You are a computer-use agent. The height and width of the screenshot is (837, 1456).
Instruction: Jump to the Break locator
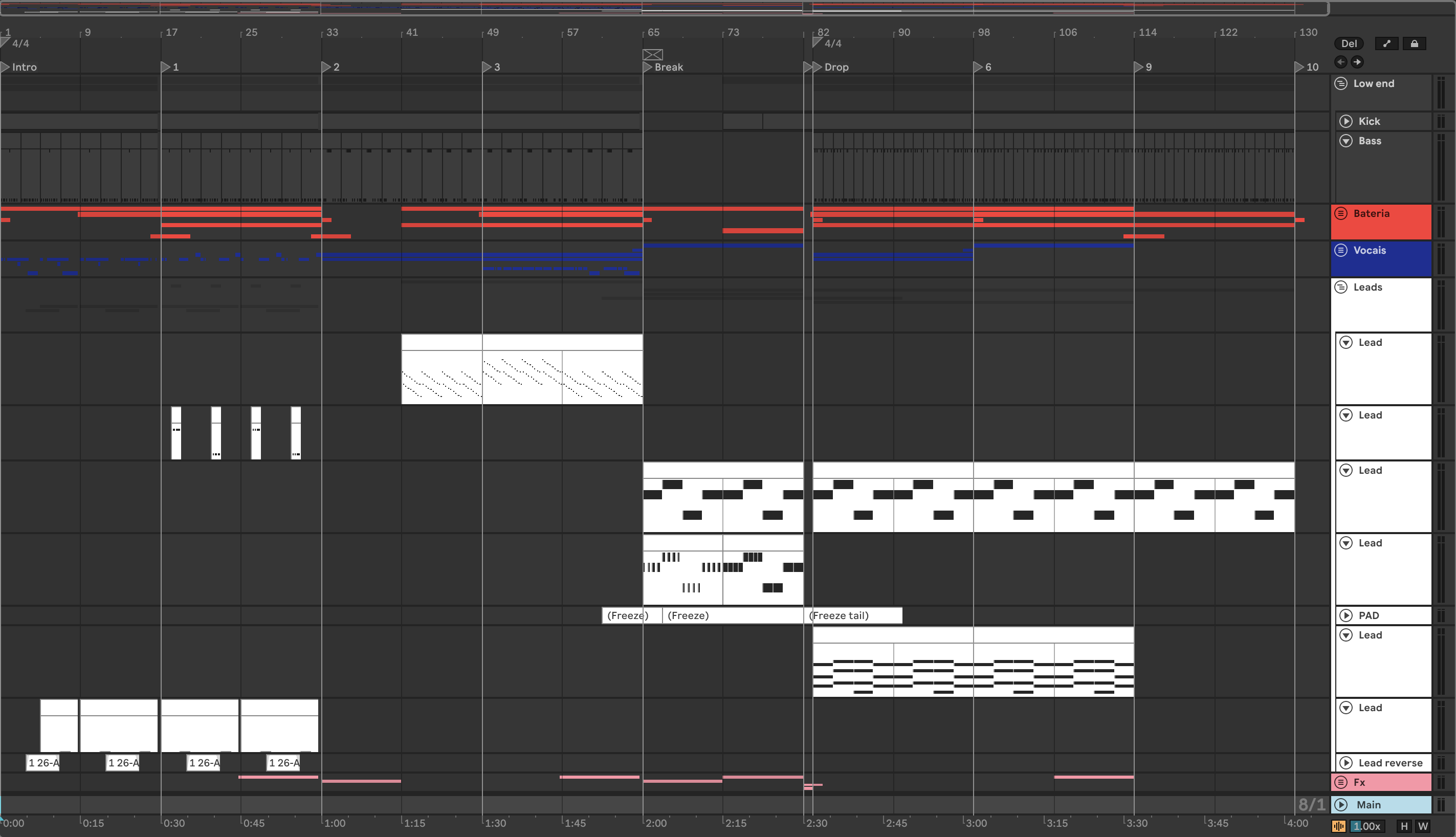tap(647, 67)
